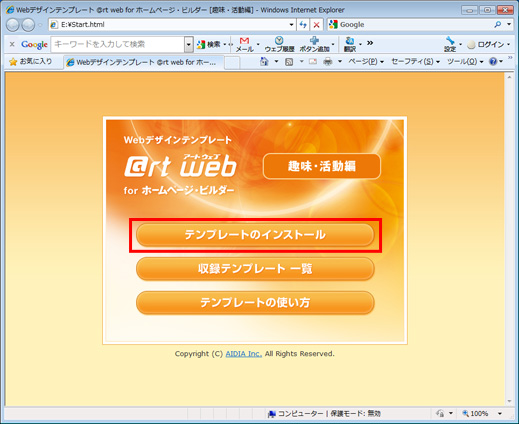Click vertical scrollbar up arrow
Viewport: 519px width, 424px height.
509,77
